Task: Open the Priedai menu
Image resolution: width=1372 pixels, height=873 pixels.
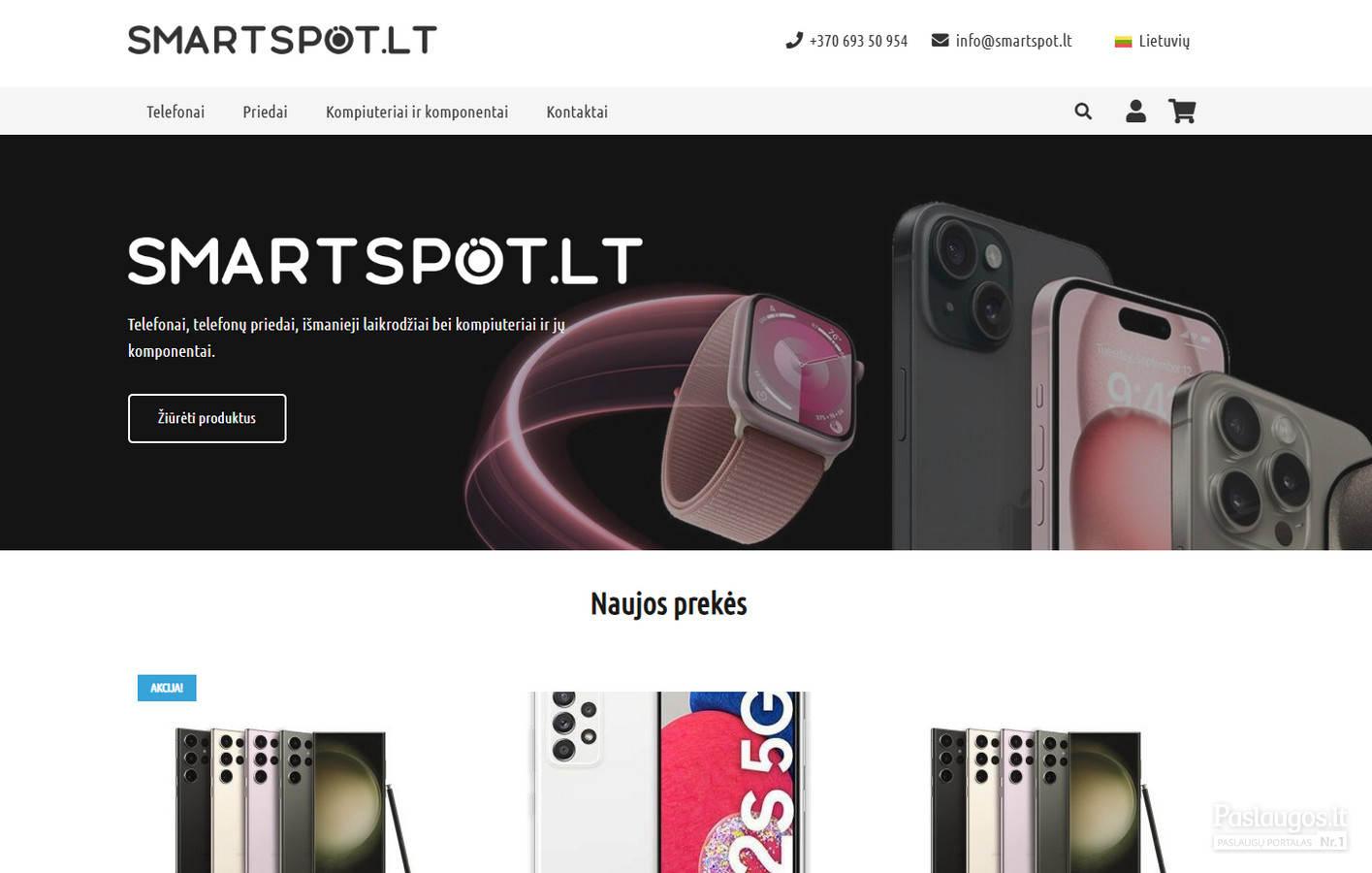Action: 265,112
